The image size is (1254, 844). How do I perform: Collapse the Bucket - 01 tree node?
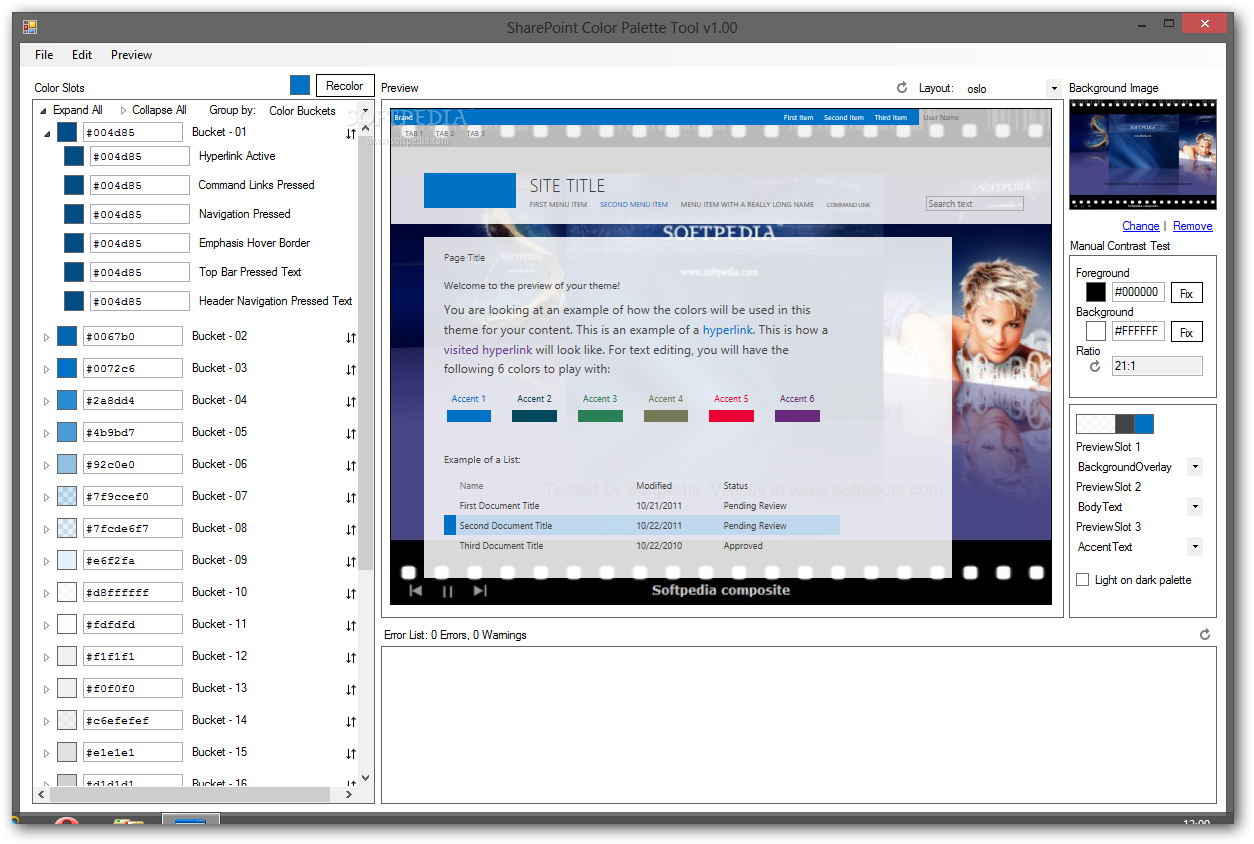[x=47, y=134]
